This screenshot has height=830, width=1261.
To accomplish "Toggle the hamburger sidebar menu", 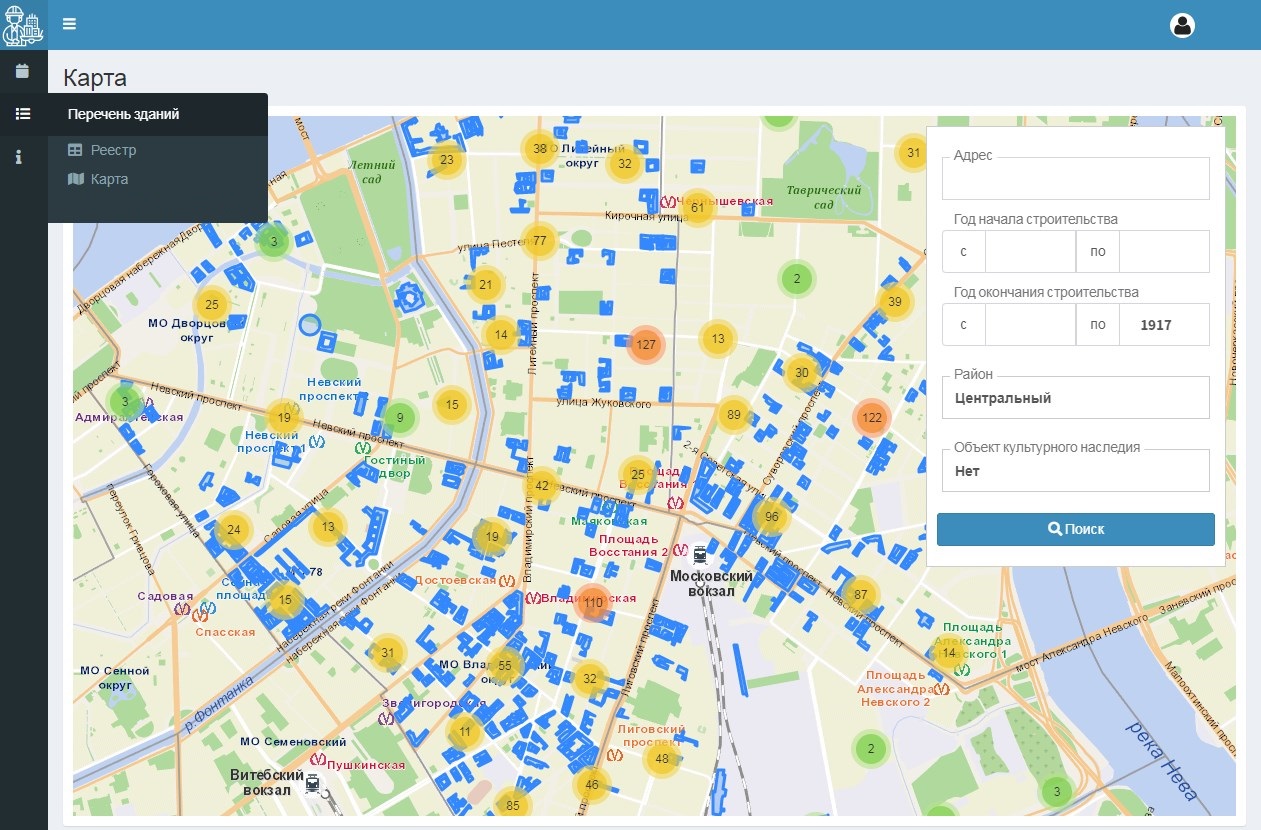I will click(69, 24).
